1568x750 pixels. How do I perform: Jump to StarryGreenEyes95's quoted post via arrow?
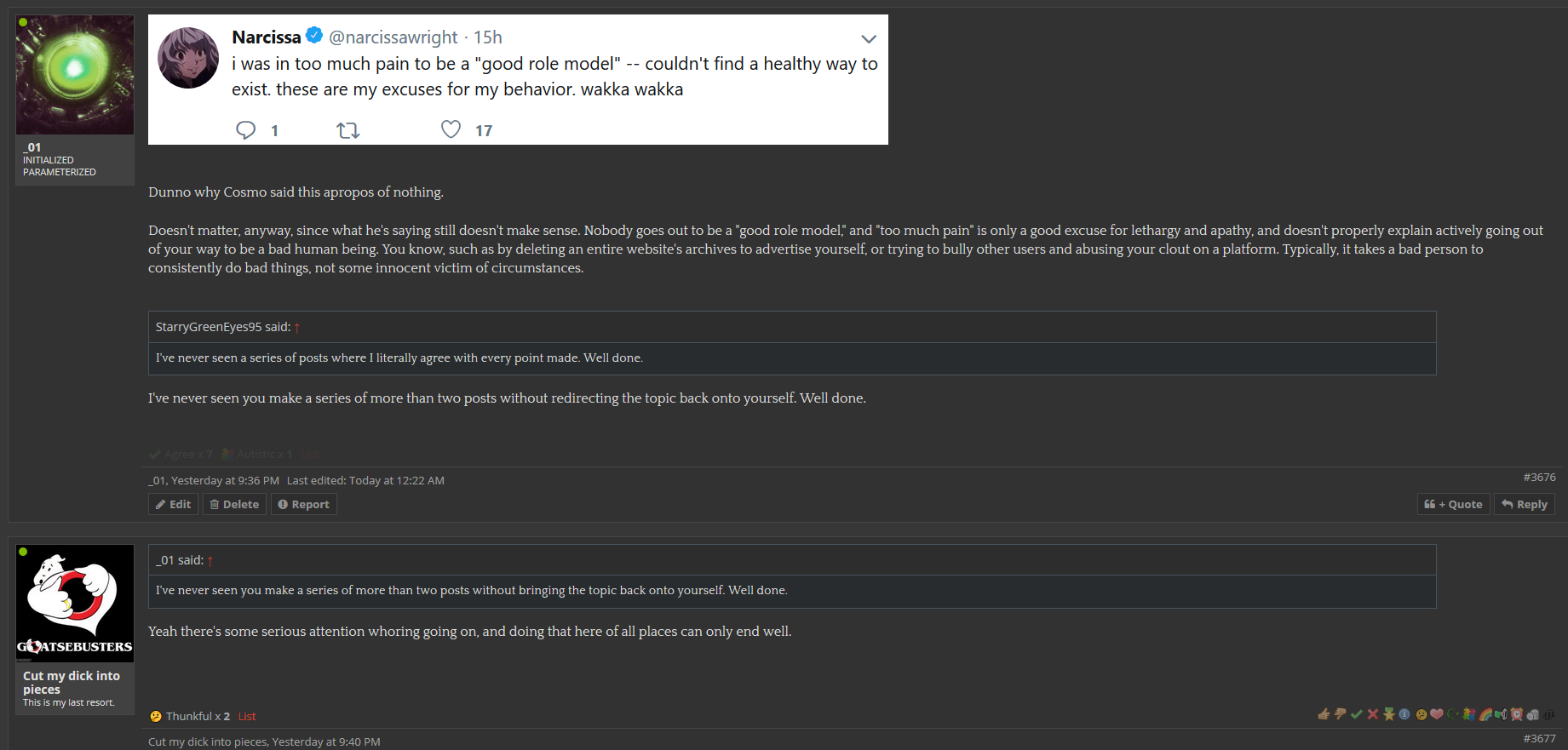296,328
